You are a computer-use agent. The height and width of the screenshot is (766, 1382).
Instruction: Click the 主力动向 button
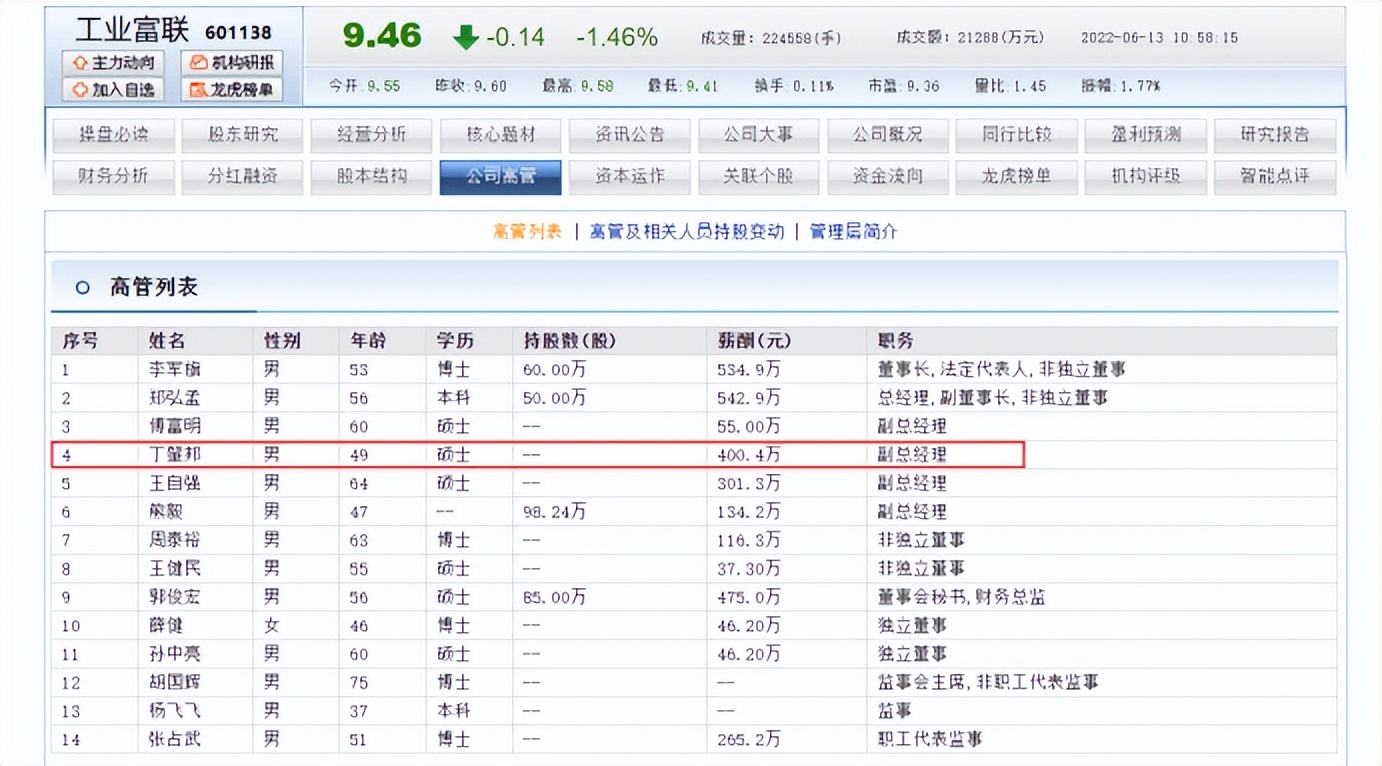(113, 63)
